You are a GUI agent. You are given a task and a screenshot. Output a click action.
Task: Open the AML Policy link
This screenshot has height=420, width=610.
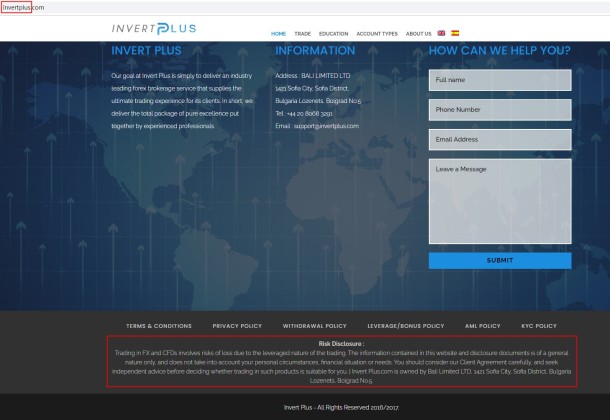click(x=482, y=326)
